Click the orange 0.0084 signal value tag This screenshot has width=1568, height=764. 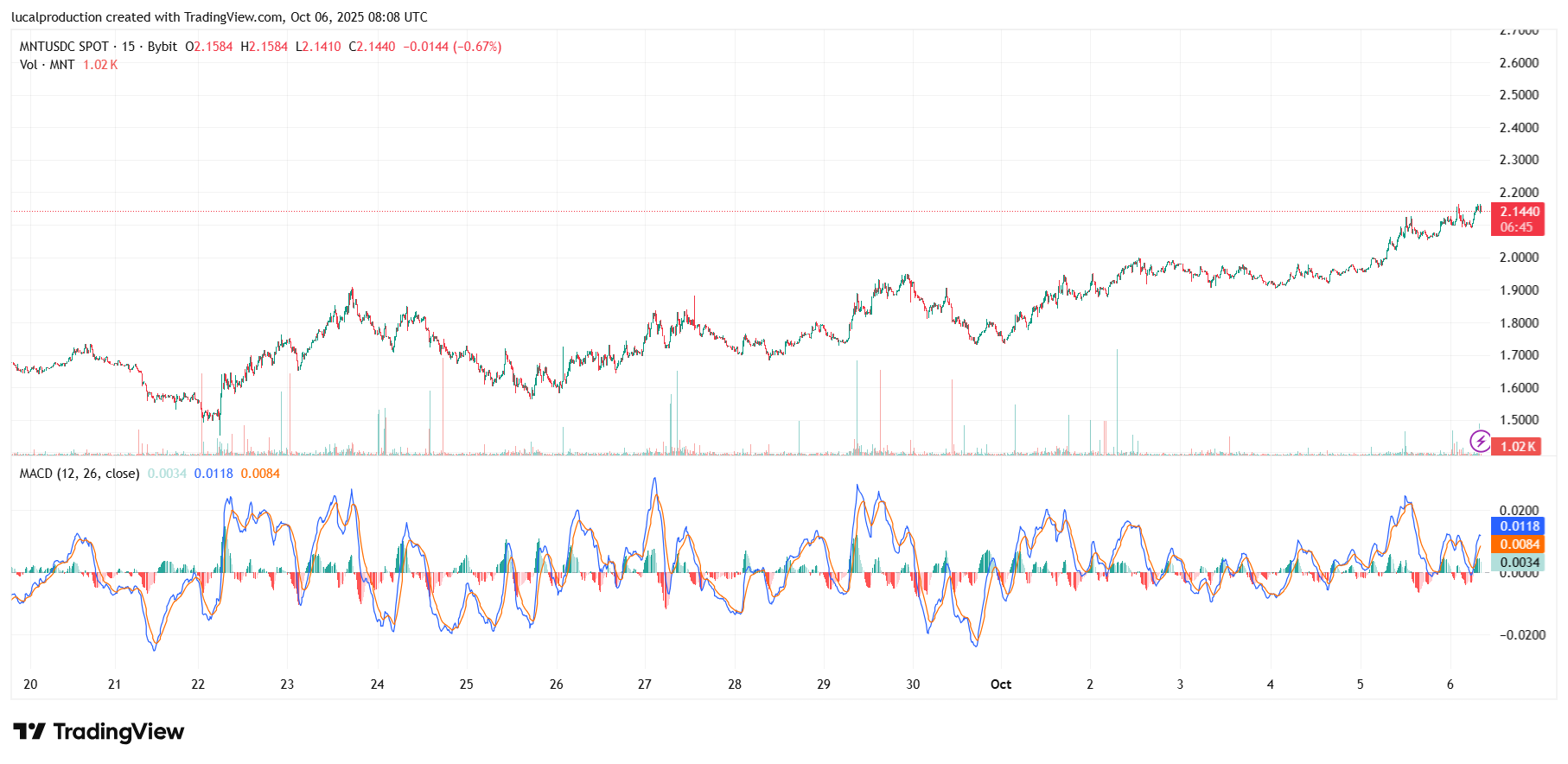1519,544
